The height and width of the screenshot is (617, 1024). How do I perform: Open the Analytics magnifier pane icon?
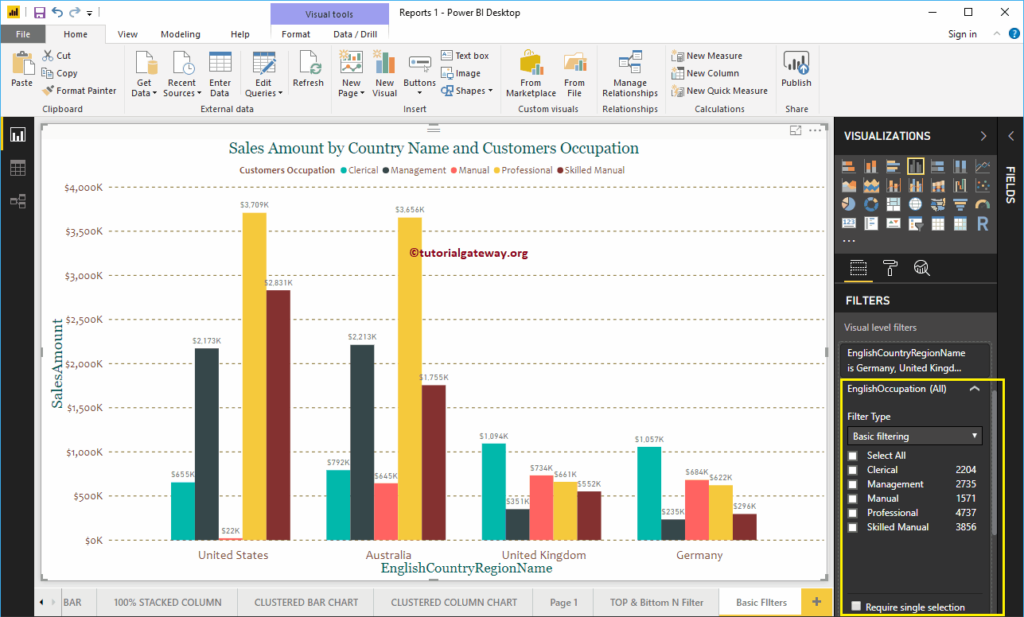(921, 268)
